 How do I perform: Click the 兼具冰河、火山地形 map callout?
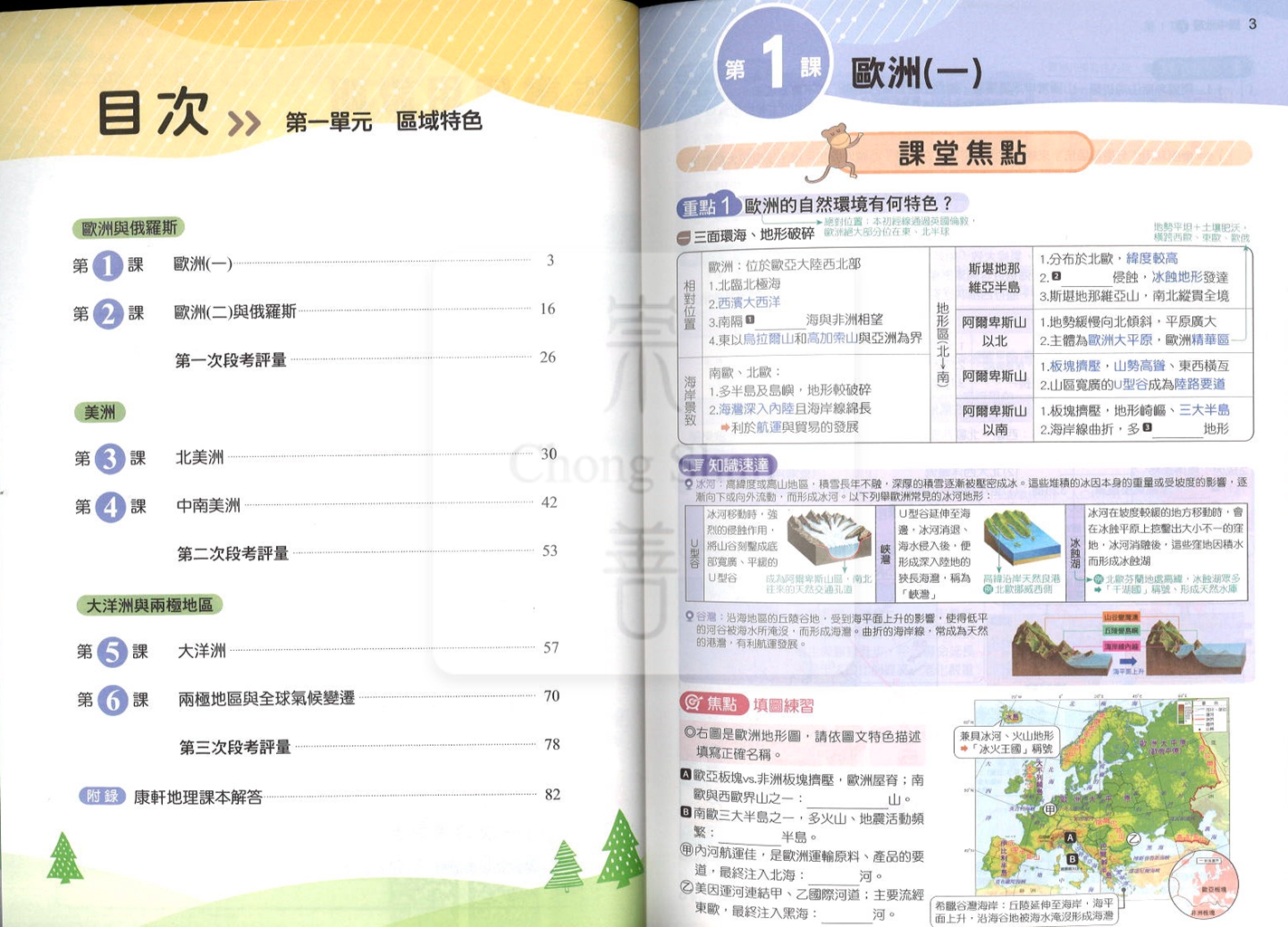pyautogui.click(x=1007, y=742)
